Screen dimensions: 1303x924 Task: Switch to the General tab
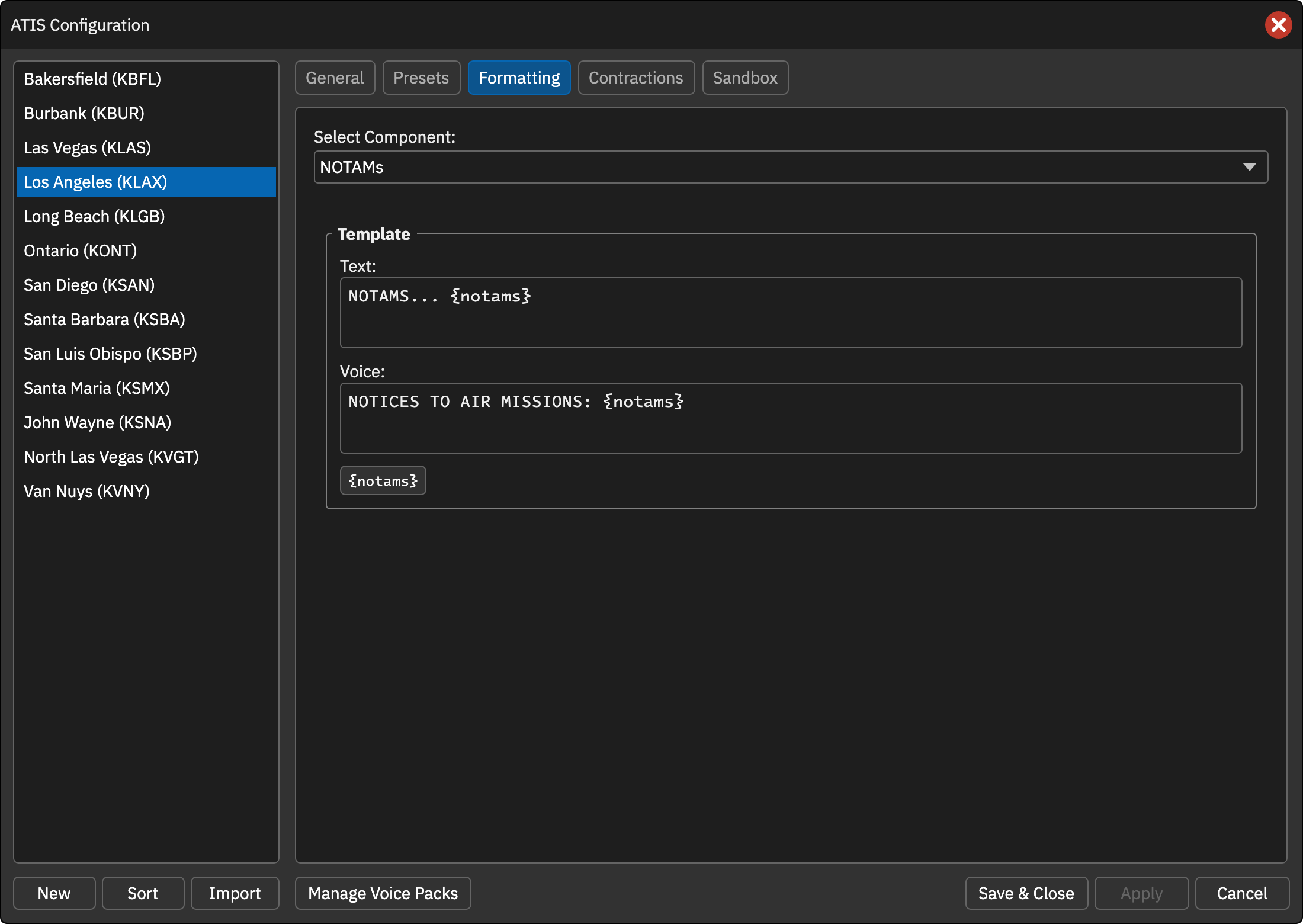(x=335, y=78)
